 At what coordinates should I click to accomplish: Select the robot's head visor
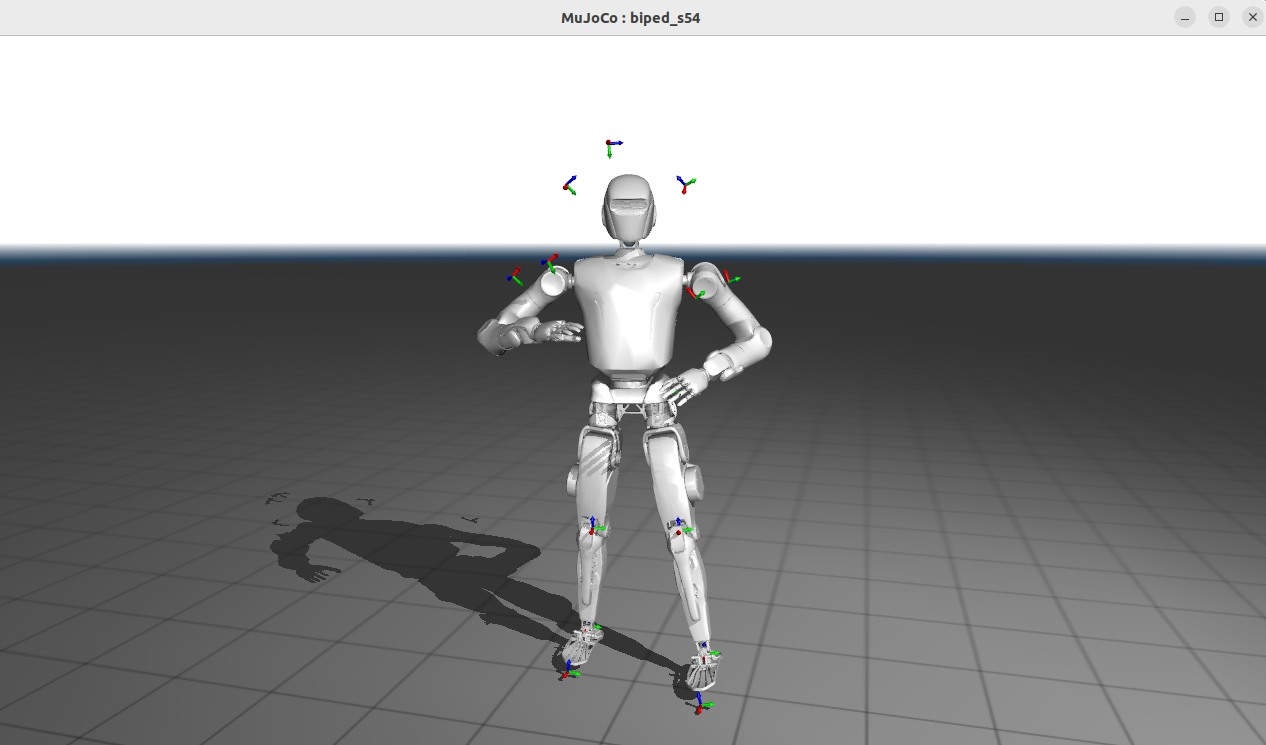[629, 205]
